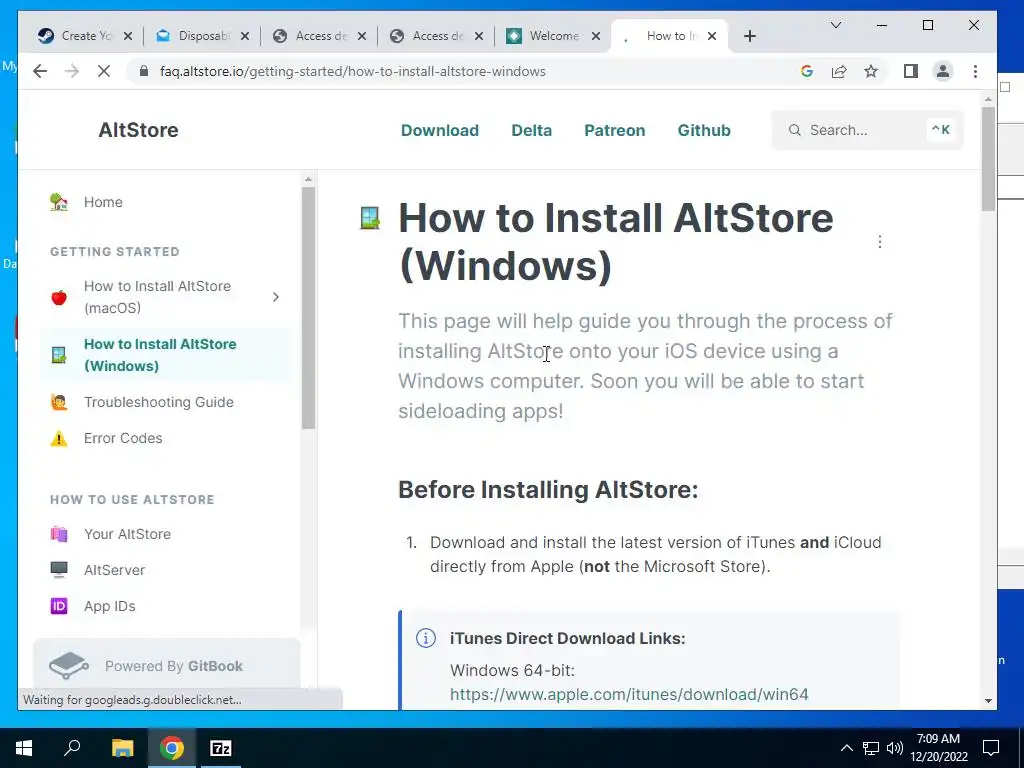The height and width of the screenshot is (768, 1024).
Task: Open the notification center
Action: click(991, 748)
